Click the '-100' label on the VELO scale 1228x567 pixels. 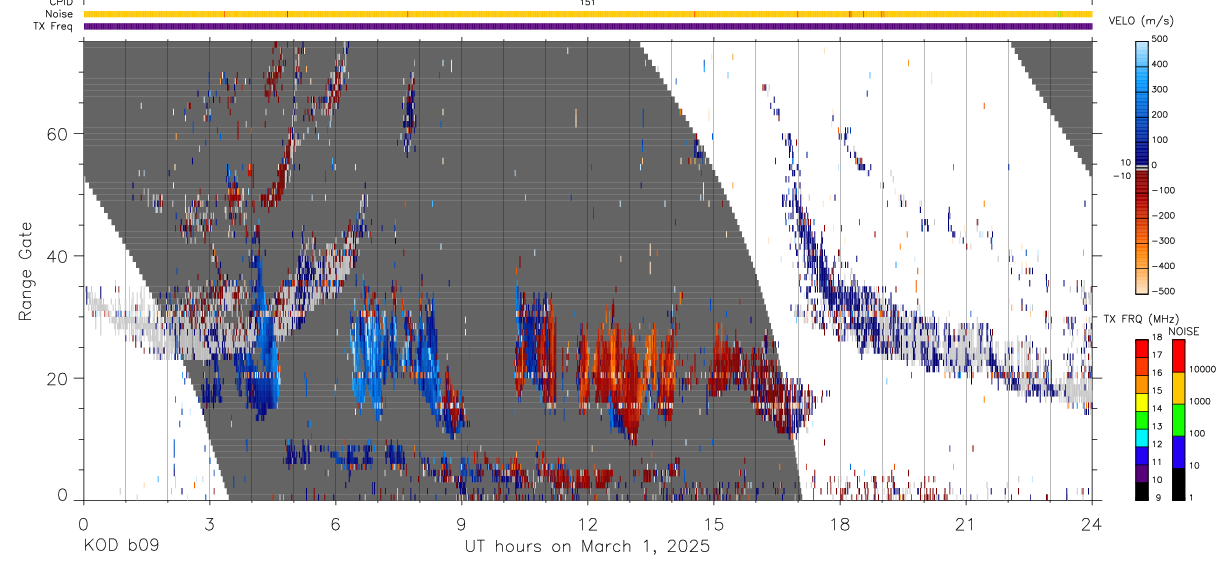click(x=1162, y=190)
